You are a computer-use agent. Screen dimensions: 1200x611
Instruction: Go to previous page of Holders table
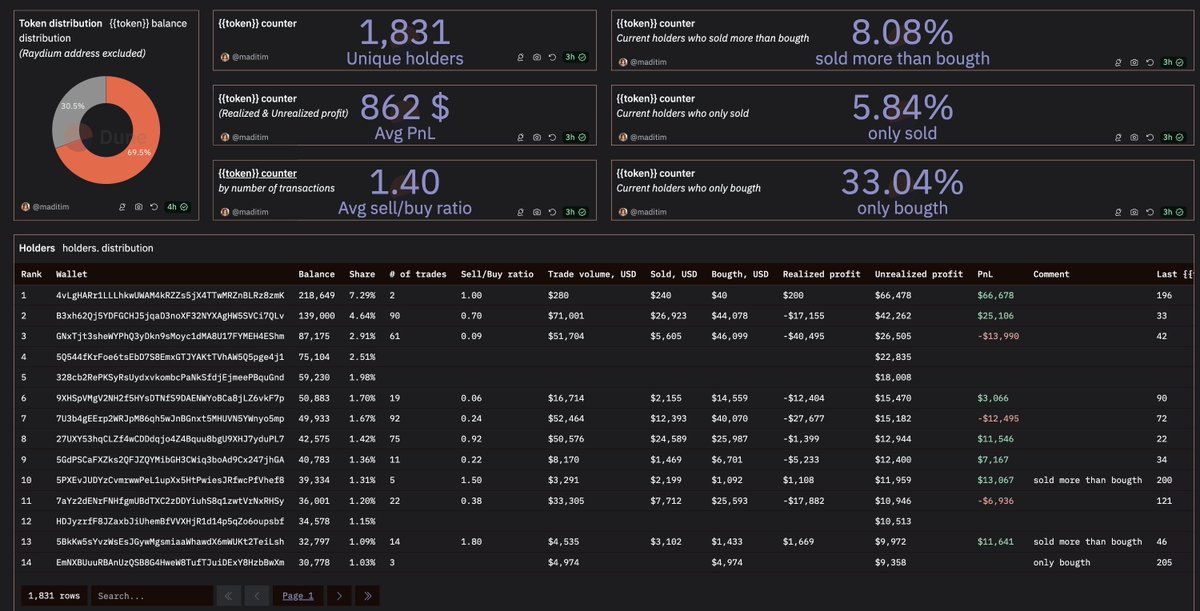[x=257, y=596]
